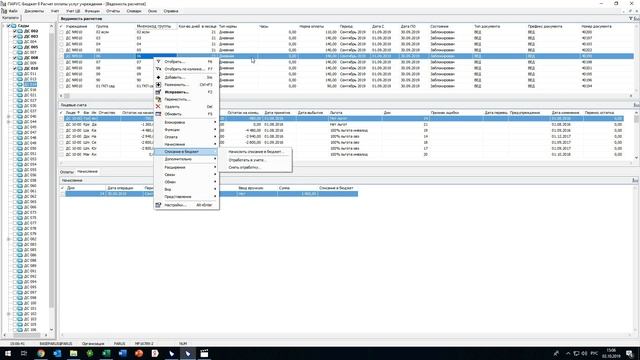Switch to the Начисления tab

click(87, 171)
